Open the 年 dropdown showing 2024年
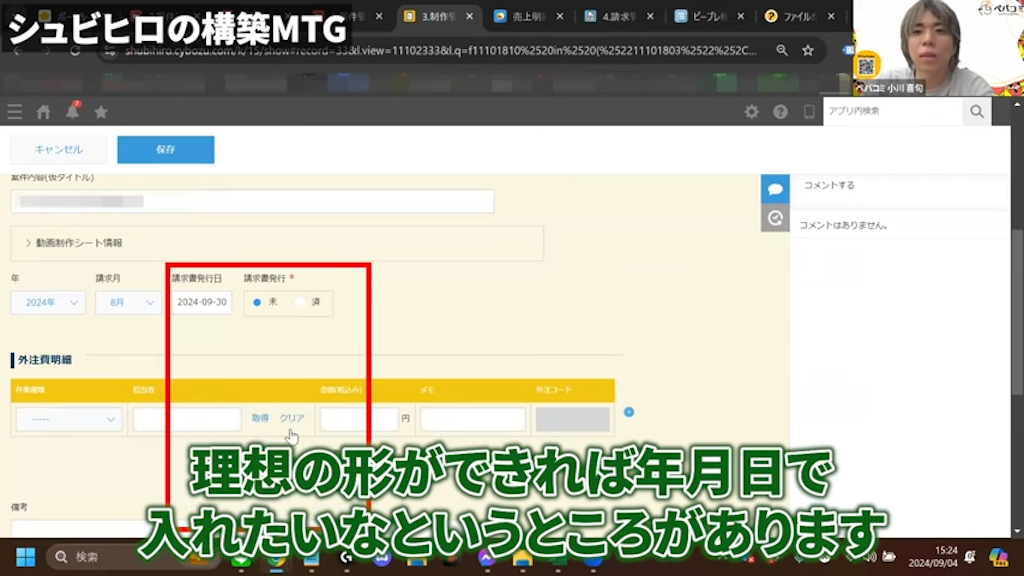Image resolution: width=1024 pixels, height=576 pixels. 47,302
